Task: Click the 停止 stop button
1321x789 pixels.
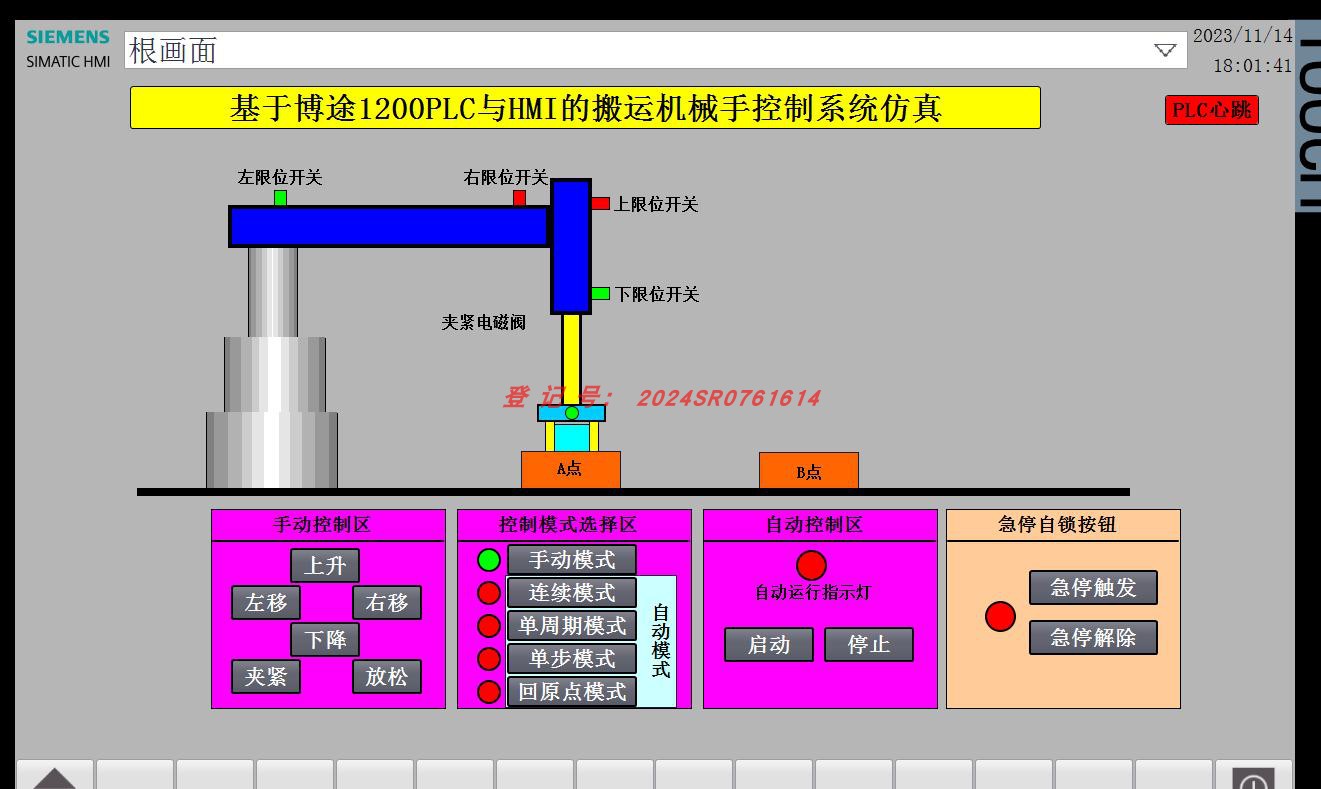Action: tap(869, 645)
